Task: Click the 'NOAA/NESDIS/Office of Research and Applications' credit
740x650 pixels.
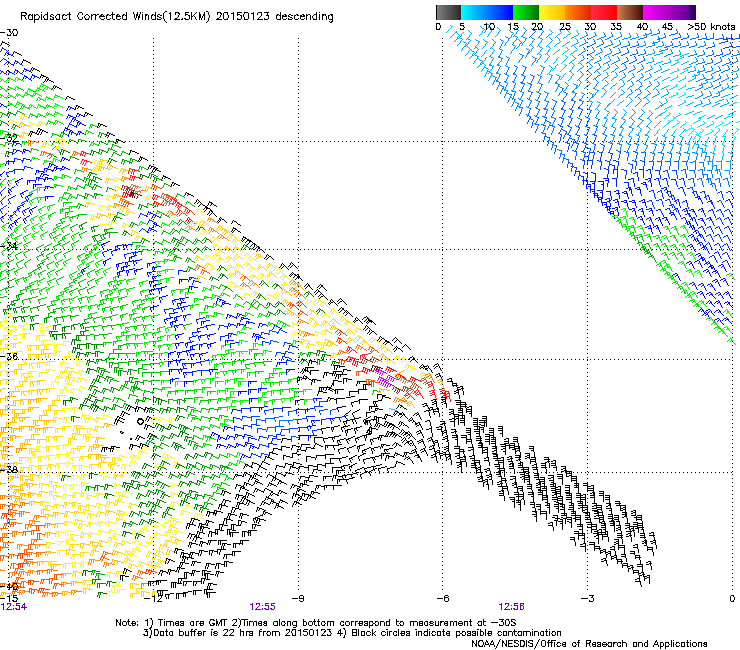Action: [x=589, y=644]
